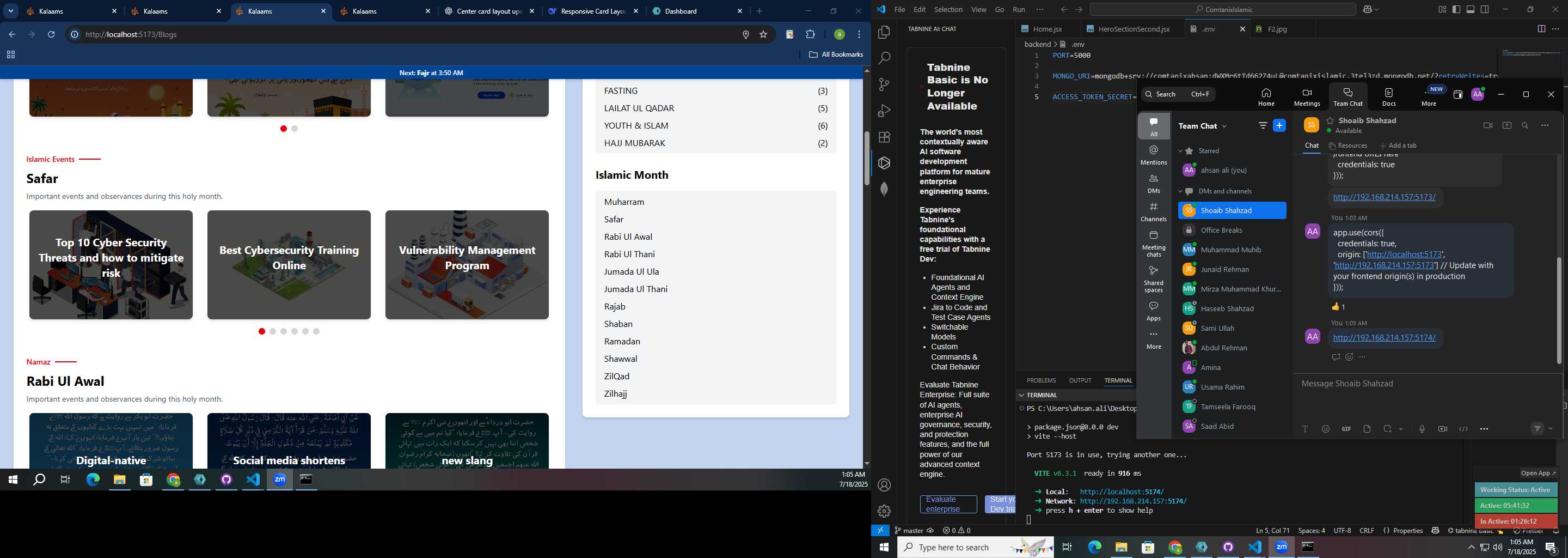
Task: Toggle VS Code secondary side bar layout button
Action: 1485,10
